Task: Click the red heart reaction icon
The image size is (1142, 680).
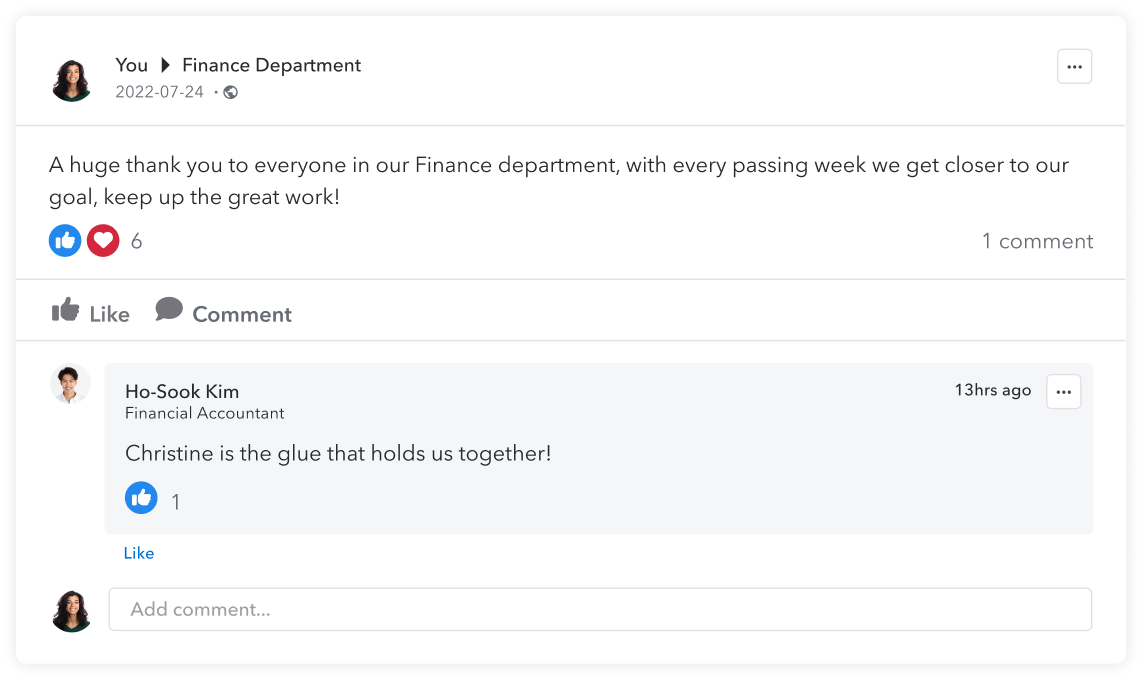Action: point(103,241)
